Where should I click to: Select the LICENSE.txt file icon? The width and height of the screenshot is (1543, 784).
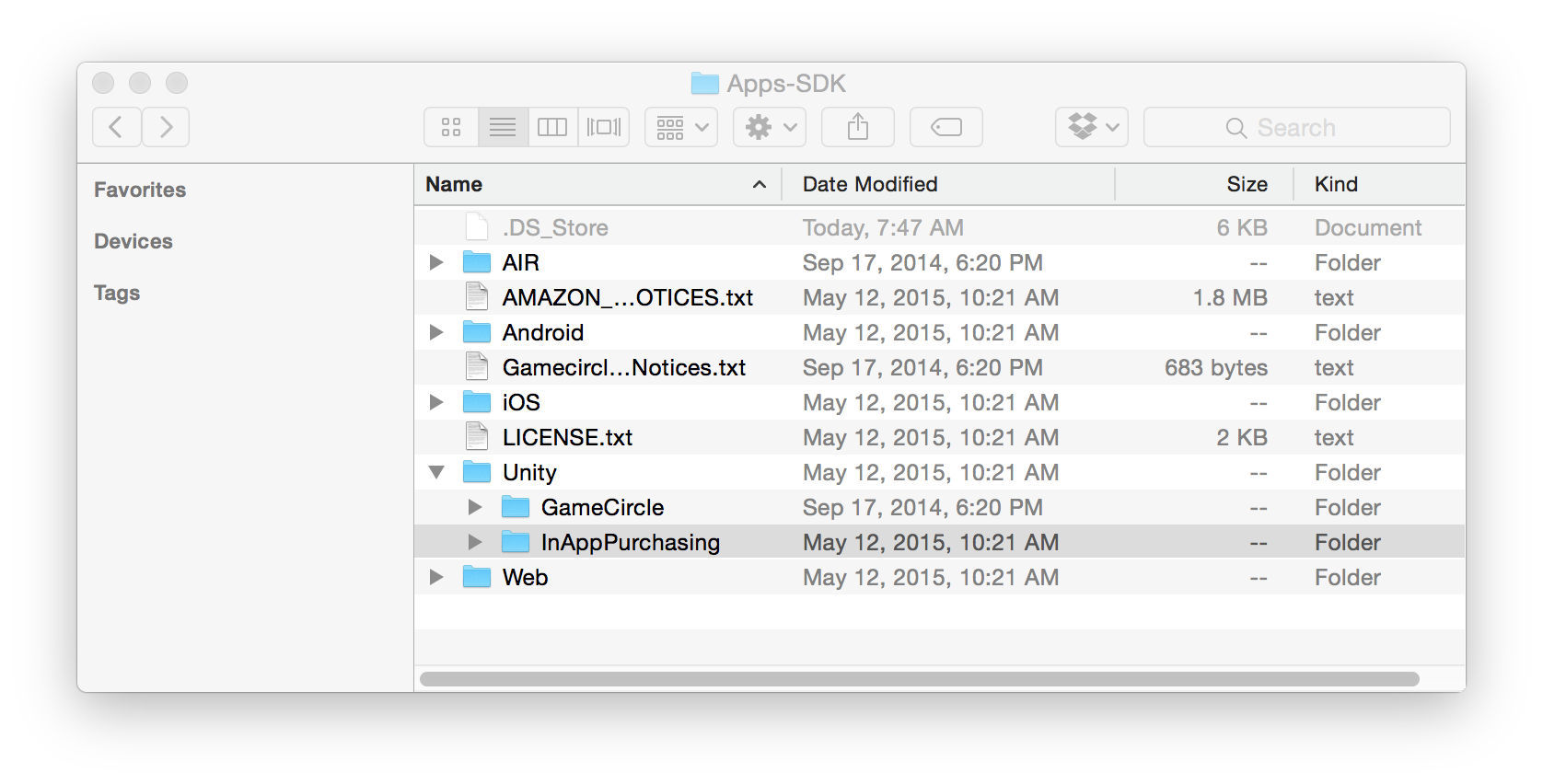[477, 437]
